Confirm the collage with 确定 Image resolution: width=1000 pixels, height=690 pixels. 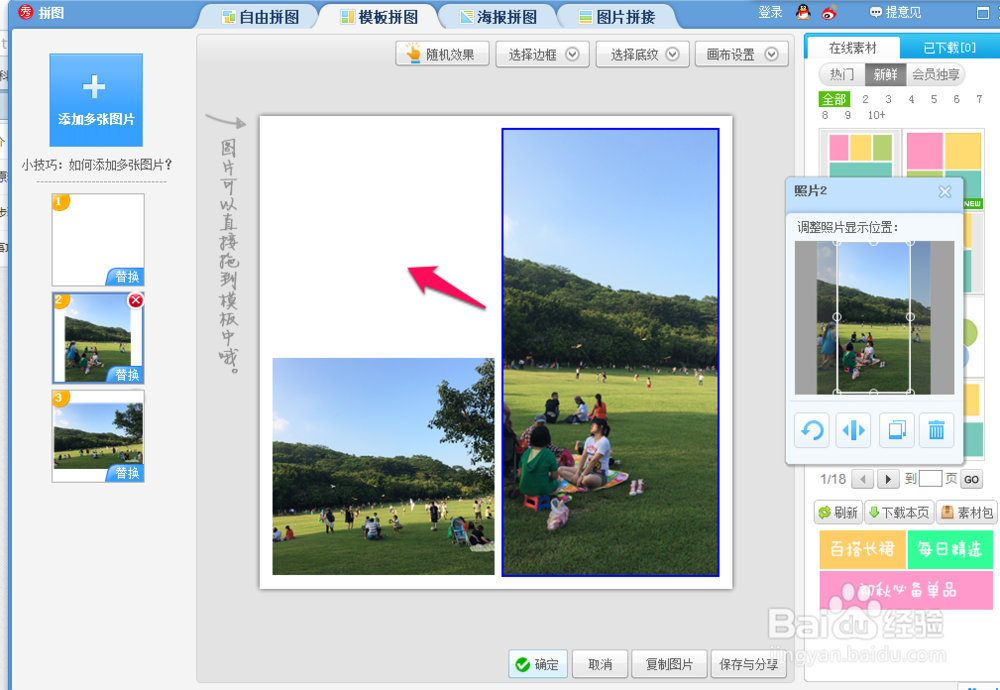[x=538, y=663]
